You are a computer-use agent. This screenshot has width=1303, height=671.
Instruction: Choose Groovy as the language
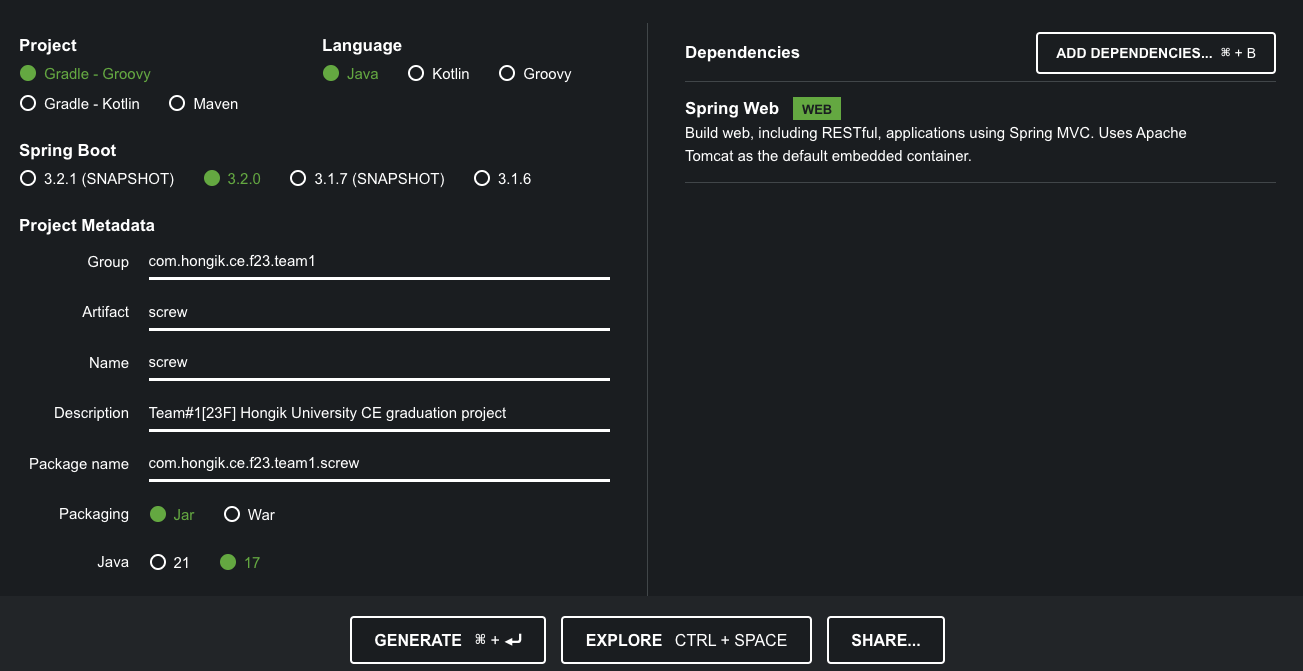click(535, 74)
